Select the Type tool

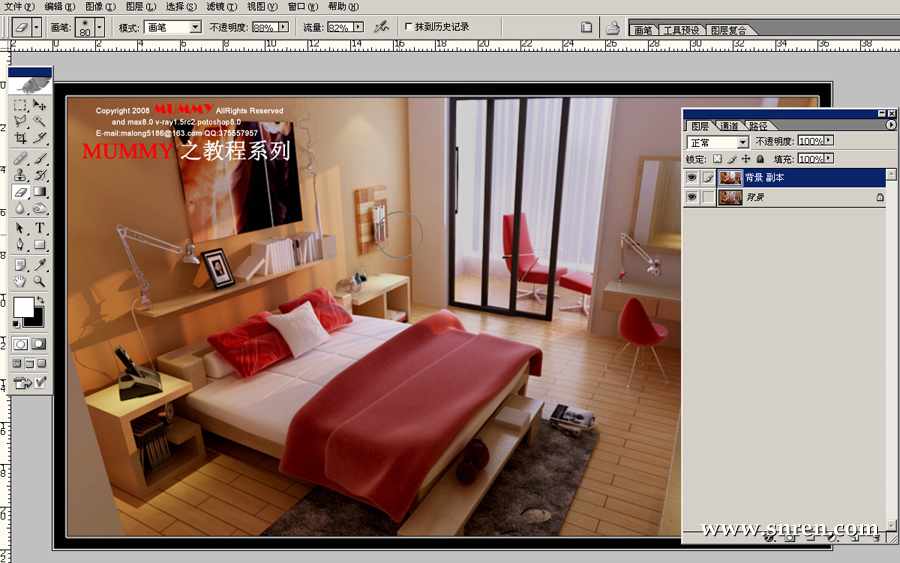(39, 228)
